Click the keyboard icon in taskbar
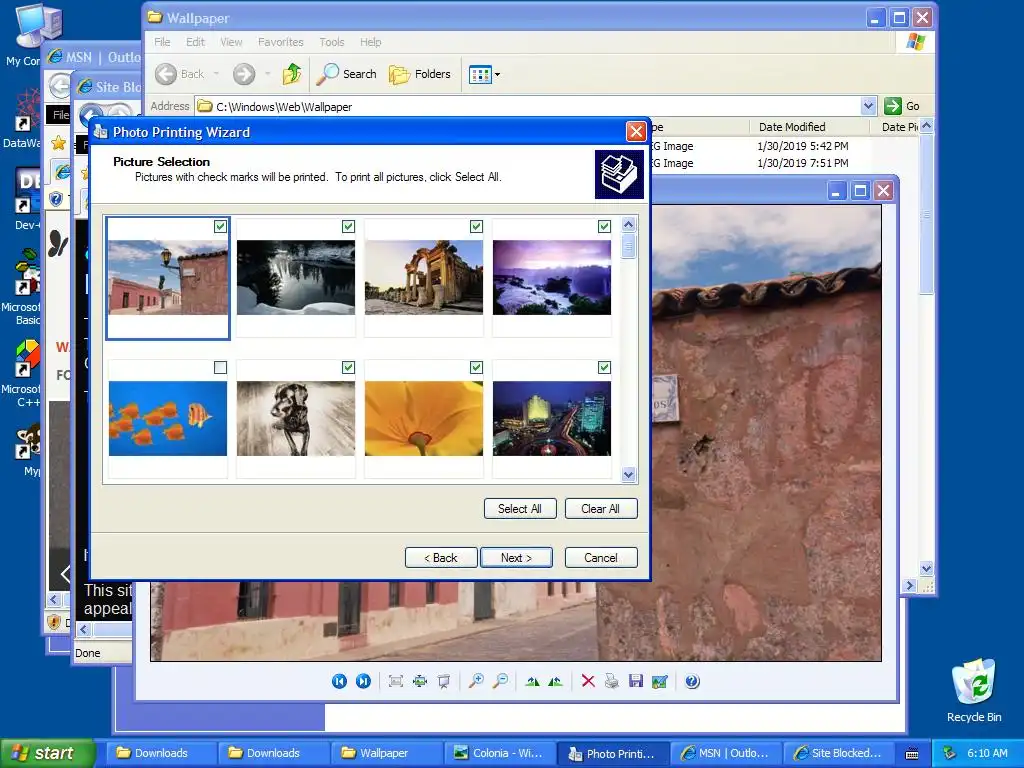The height and width of the screenshot is (768, 1024). [x=912, y=754]
